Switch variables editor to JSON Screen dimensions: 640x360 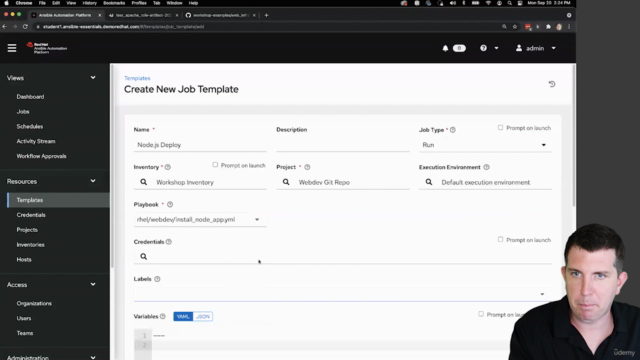[202, 316]
